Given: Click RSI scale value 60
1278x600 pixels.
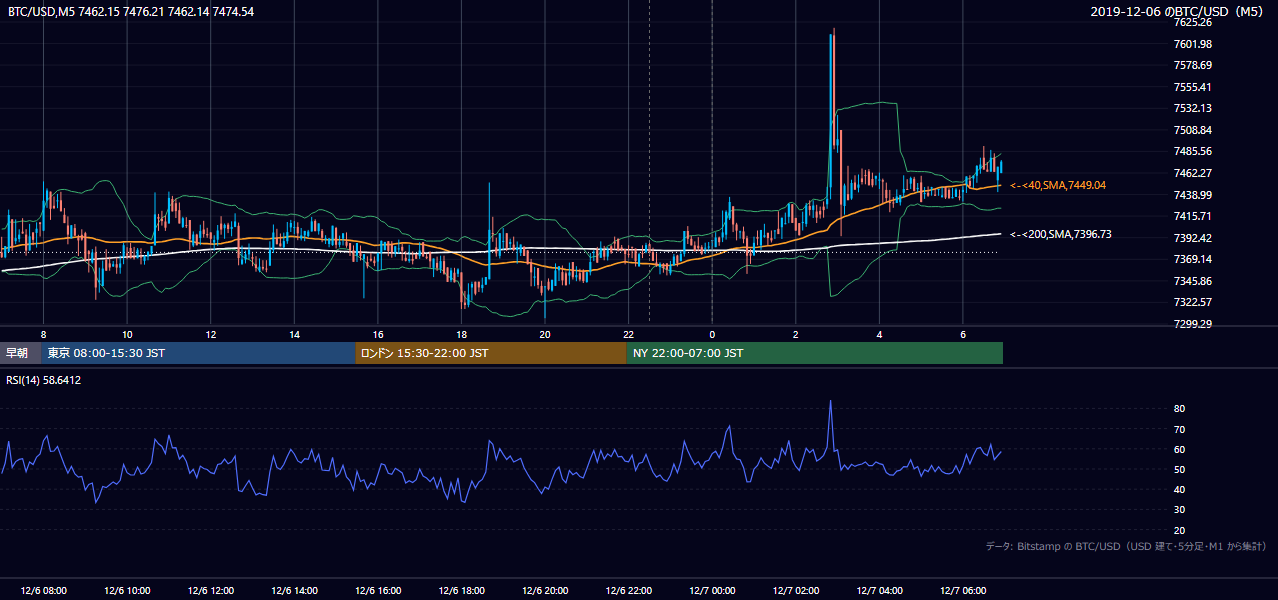Looking at the screenshot, I should [x=1180, y=449].
